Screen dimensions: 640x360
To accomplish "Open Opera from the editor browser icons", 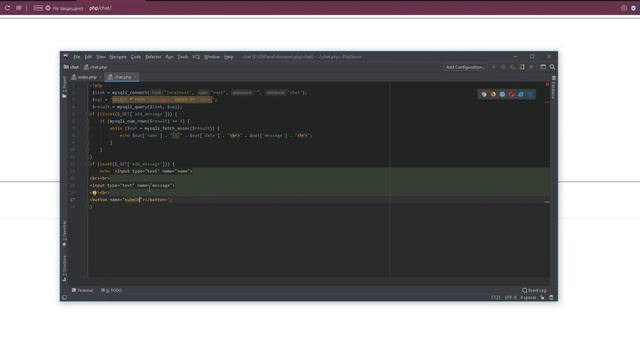I will click(512, 94).
